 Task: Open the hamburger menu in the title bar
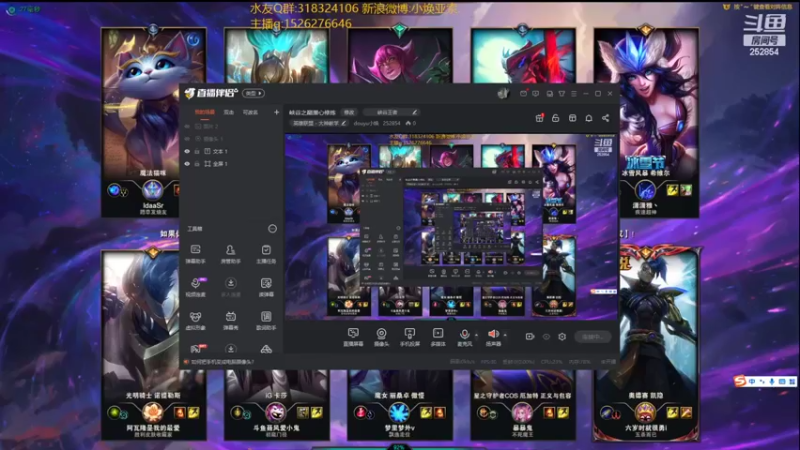574,94
